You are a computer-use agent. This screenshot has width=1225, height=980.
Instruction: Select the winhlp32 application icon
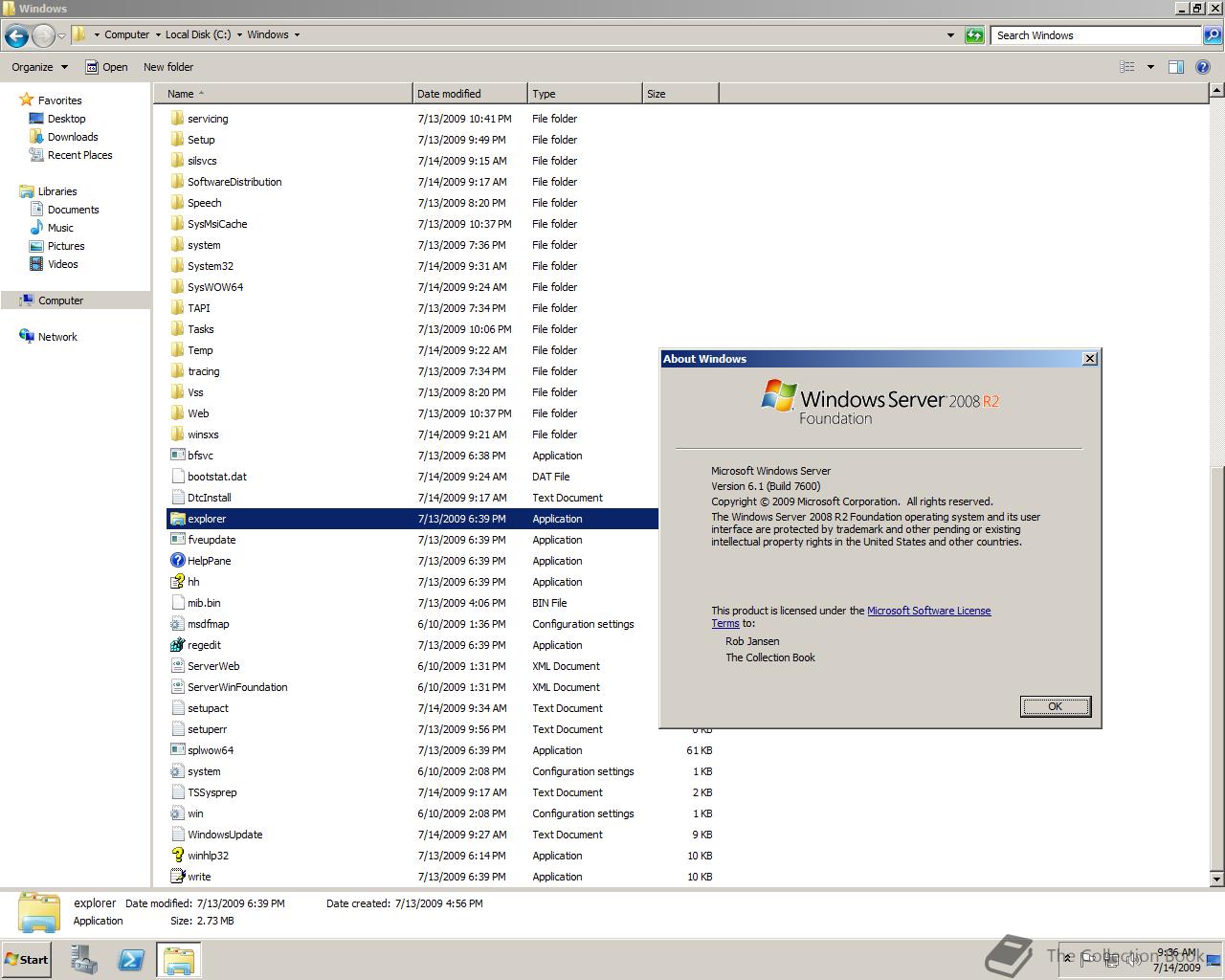[x=177, y=856]
